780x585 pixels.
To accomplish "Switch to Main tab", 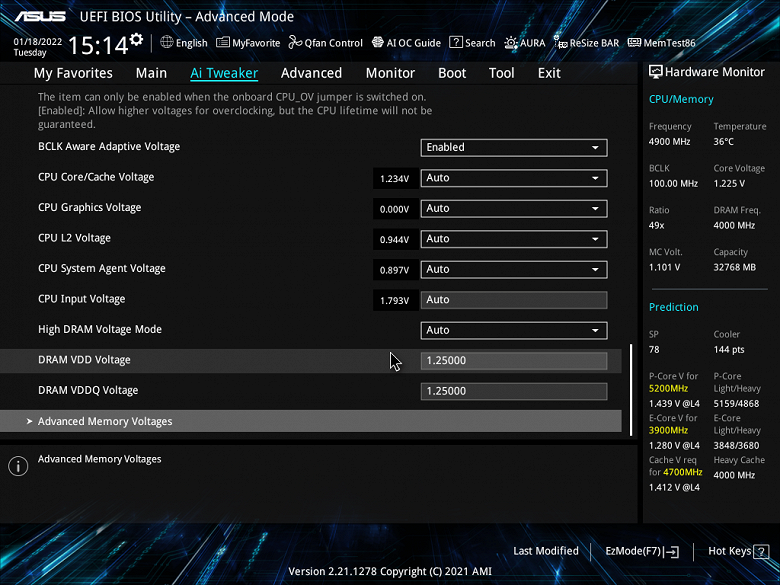I will tap(151, 73).
